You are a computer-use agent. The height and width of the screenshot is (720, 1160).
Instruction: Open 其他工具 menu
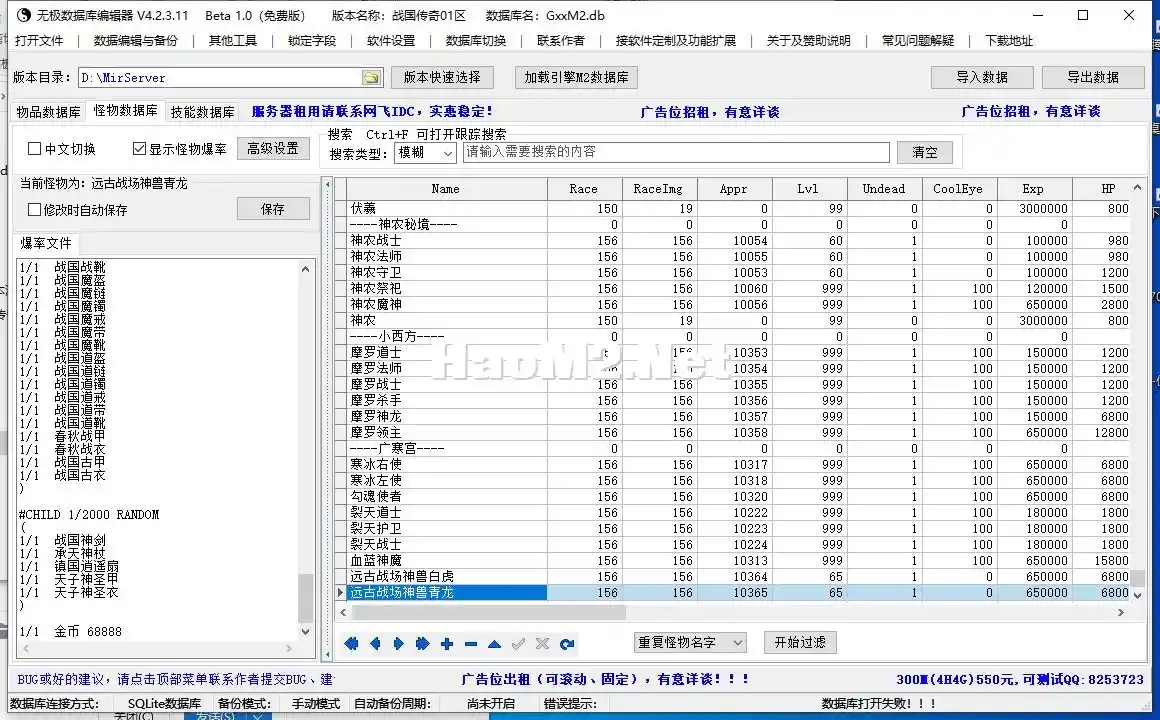[x=233, y=41]
